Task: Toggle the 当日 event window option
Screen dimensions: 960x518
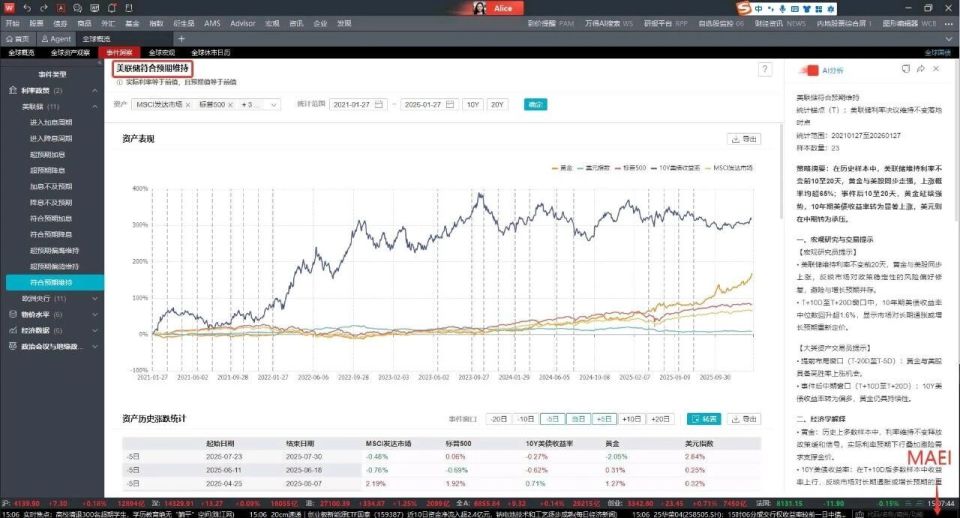Action: coord(578,419)
